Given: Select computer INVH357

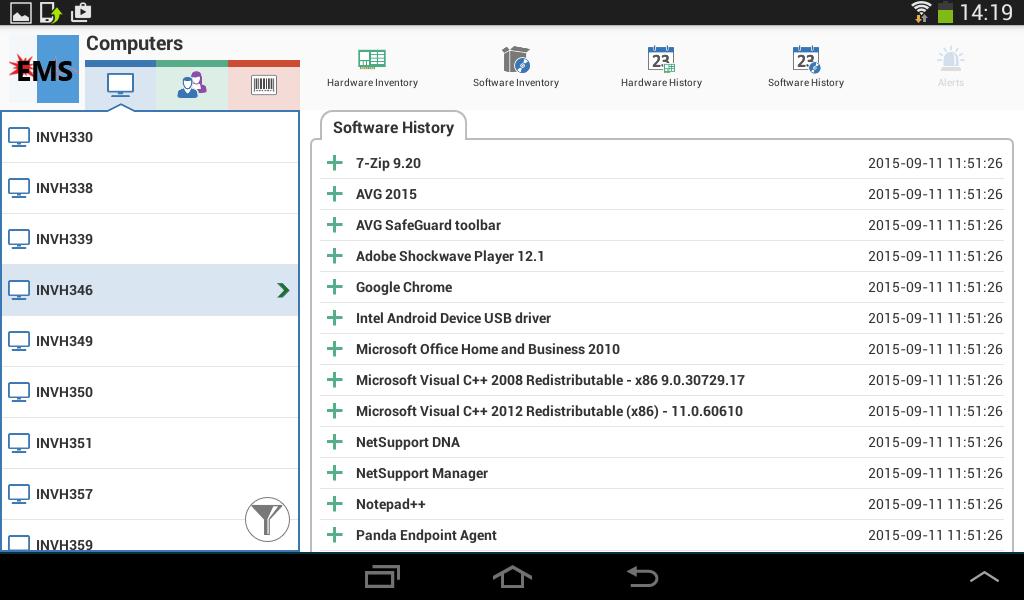Looking at the screenshot, I should (150, 494).
